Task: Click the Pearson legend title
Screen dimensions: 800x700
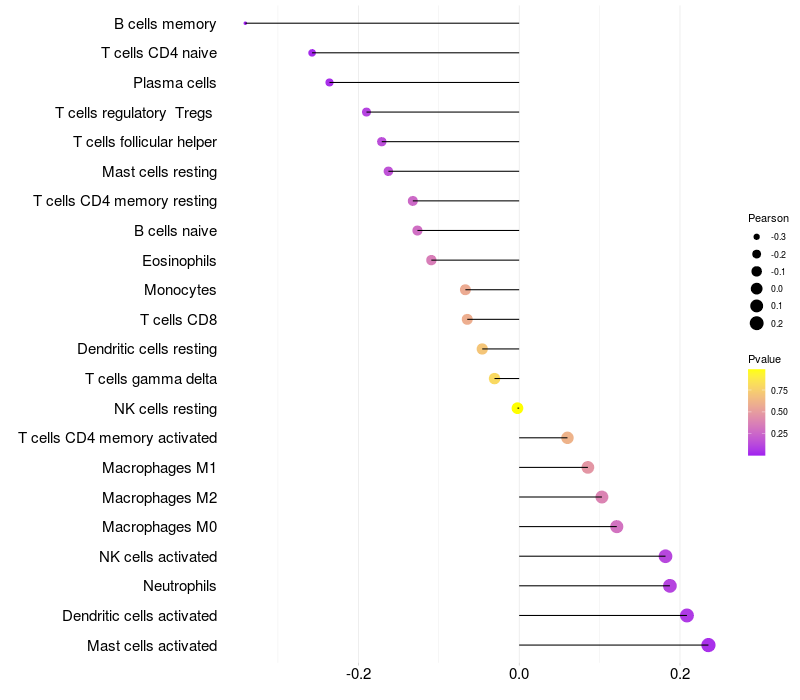Action: coord(768,218)
